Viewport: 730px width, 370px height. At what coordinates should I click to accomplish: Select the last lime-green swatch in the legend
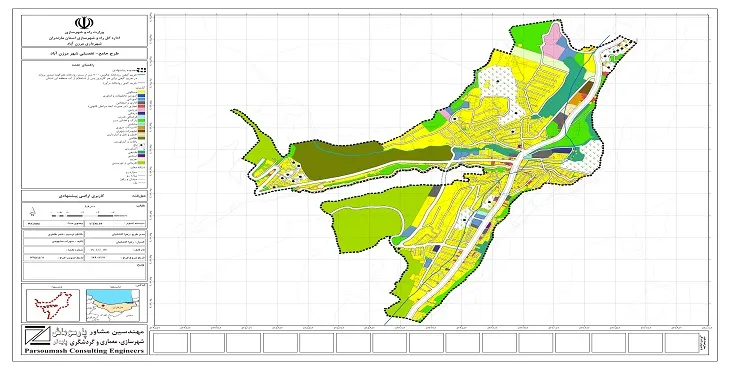click(x=141, y=162)
